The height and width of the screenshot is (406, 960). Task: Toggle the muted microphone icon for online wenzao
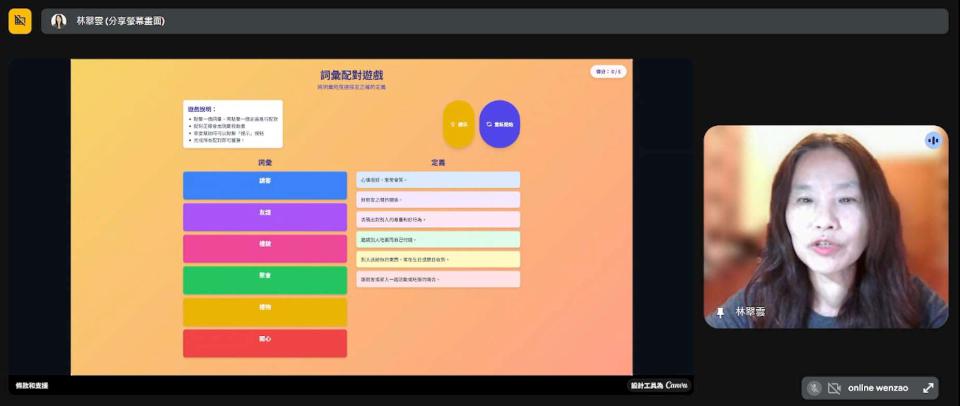(815, 388)
